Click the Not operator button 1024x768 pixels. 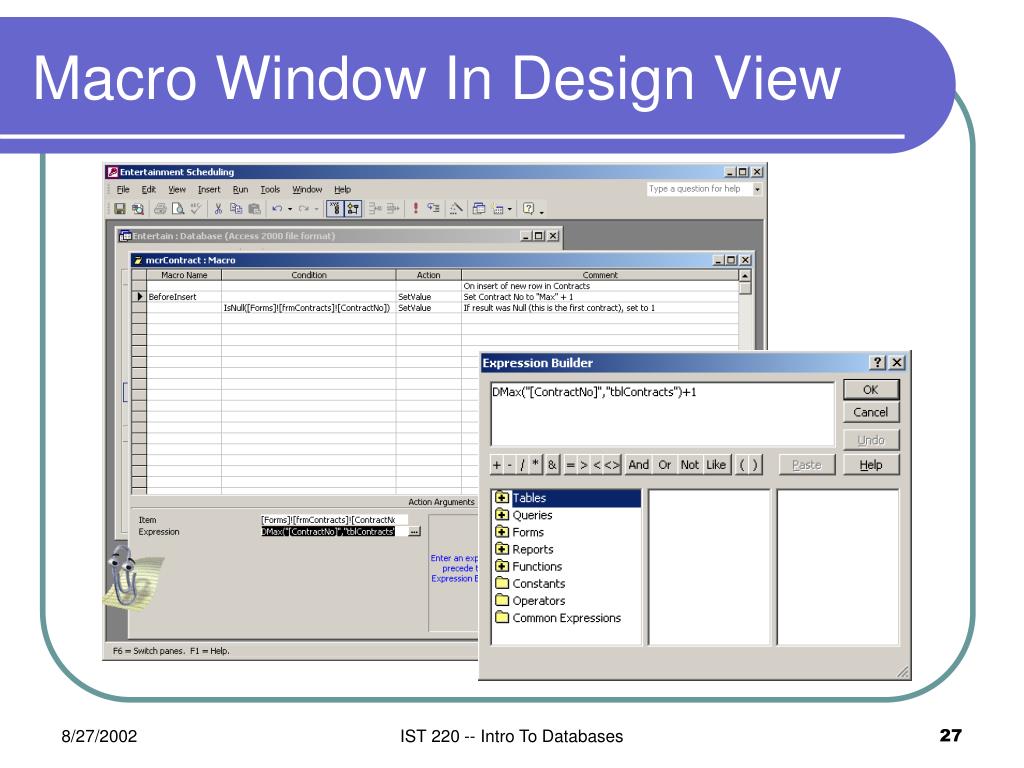pos(690,465)
